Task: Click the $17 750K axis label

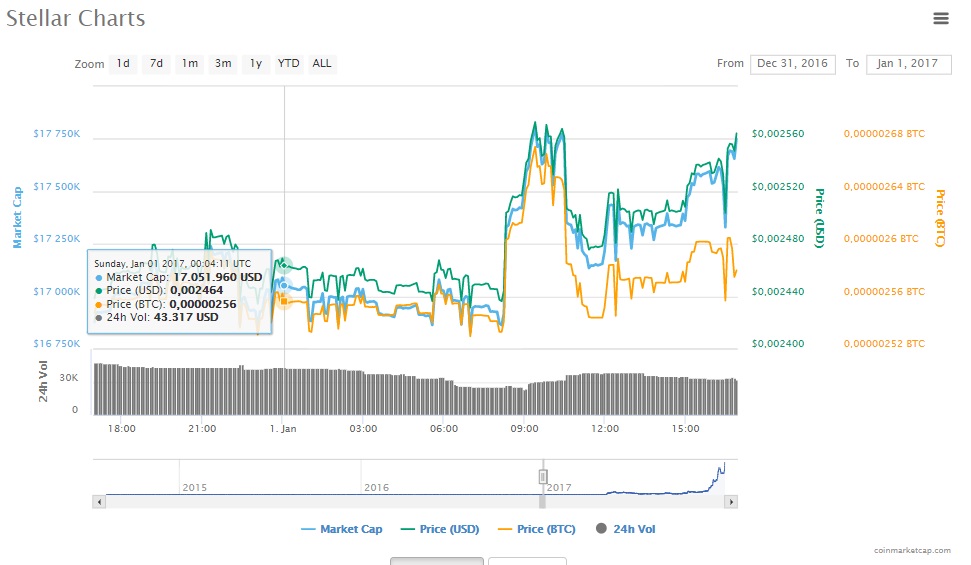Action: (56, 134)
